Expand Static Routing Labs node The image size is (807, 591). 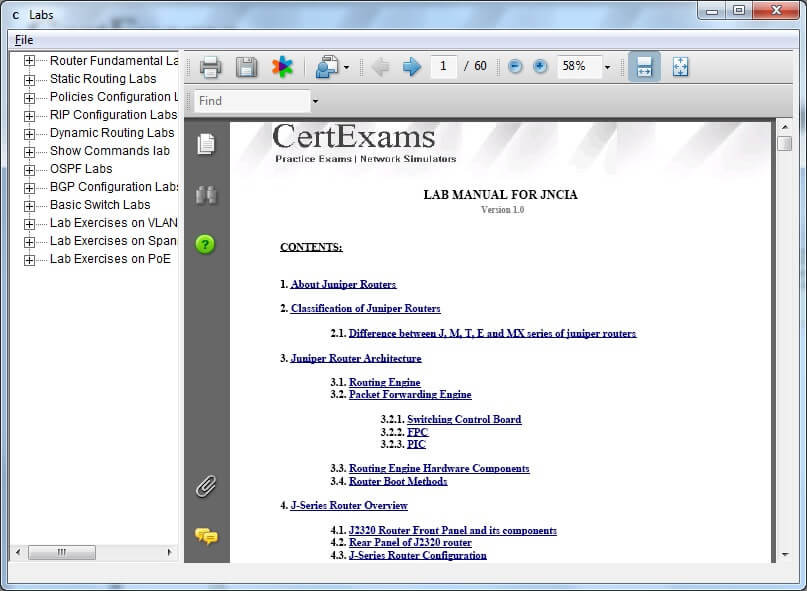pos(29,80)
